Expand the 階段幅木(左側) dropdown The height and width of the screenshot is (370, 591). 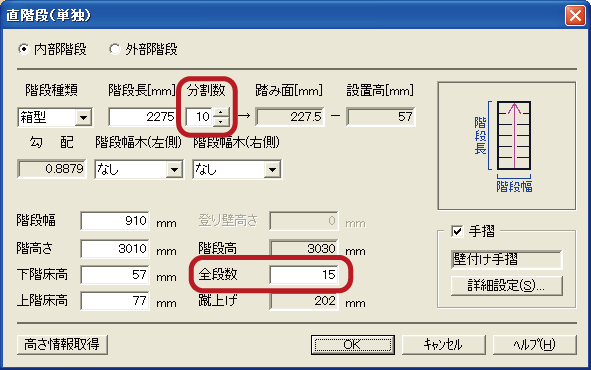click(174, 170)
